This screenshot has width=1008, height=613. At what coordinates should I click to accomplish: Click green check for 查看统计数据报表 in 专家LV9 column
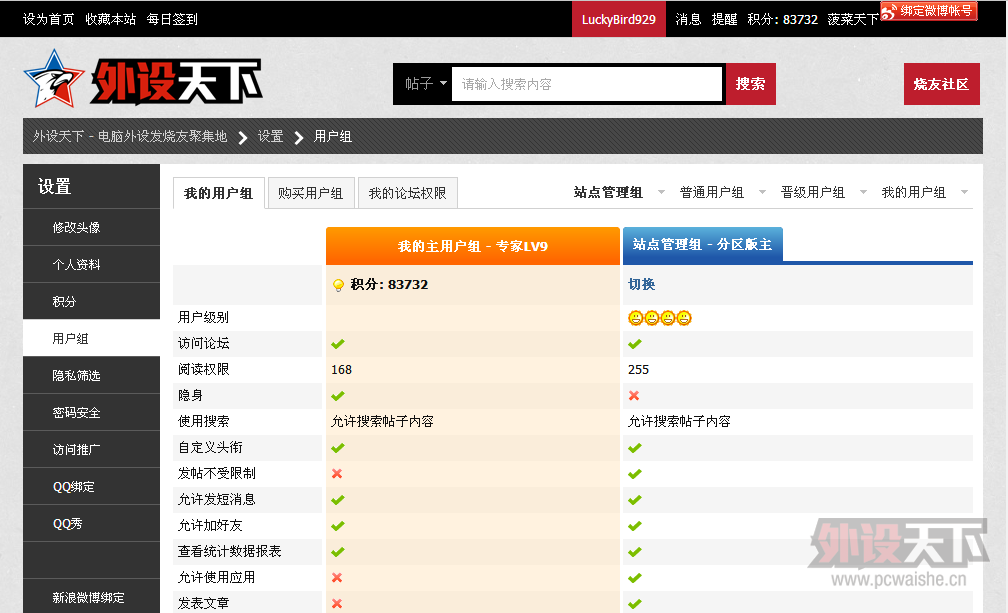(x=338, y=552)
